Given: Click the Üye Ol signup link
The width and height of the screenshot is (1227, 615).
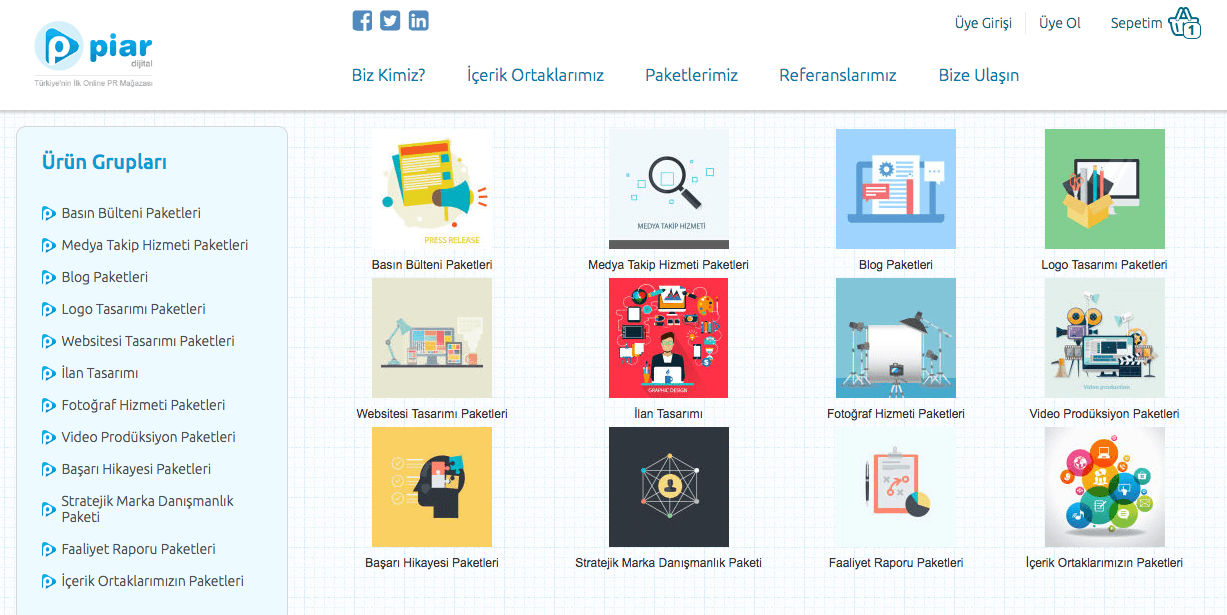Looking at the screenshot, I should coord(1059,23).
